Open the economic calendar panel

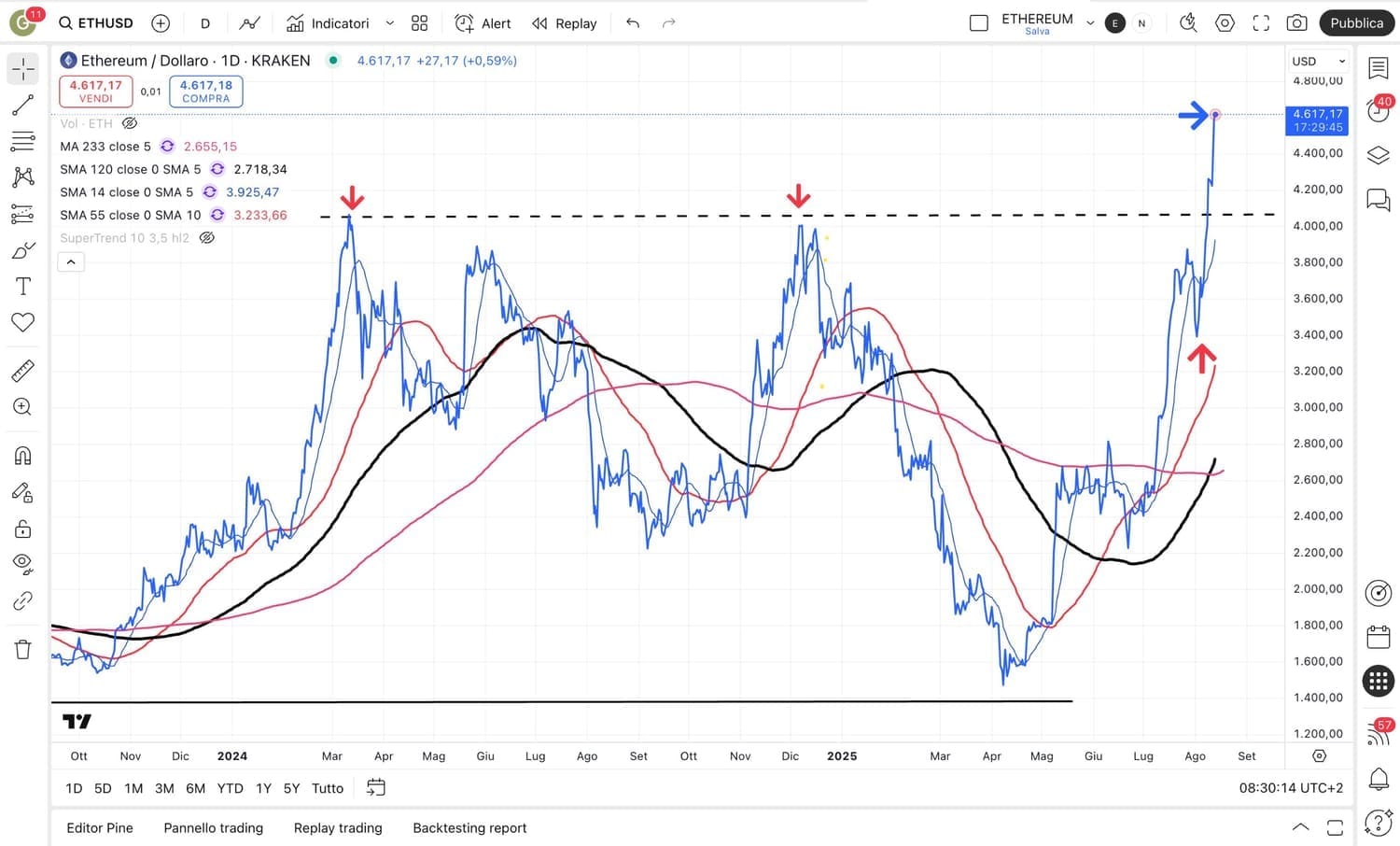1379,637
